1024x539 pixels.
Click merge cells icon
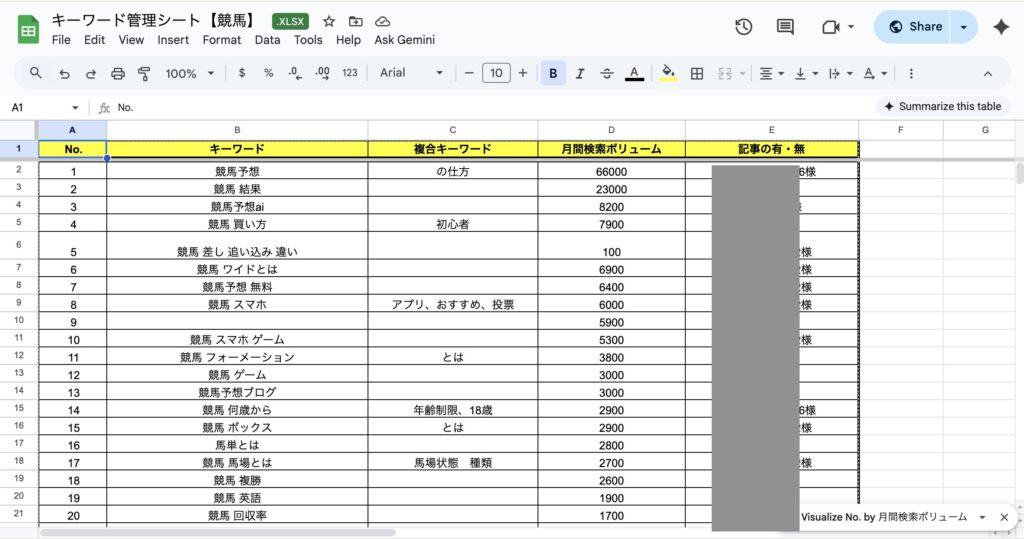click(725, 74)
